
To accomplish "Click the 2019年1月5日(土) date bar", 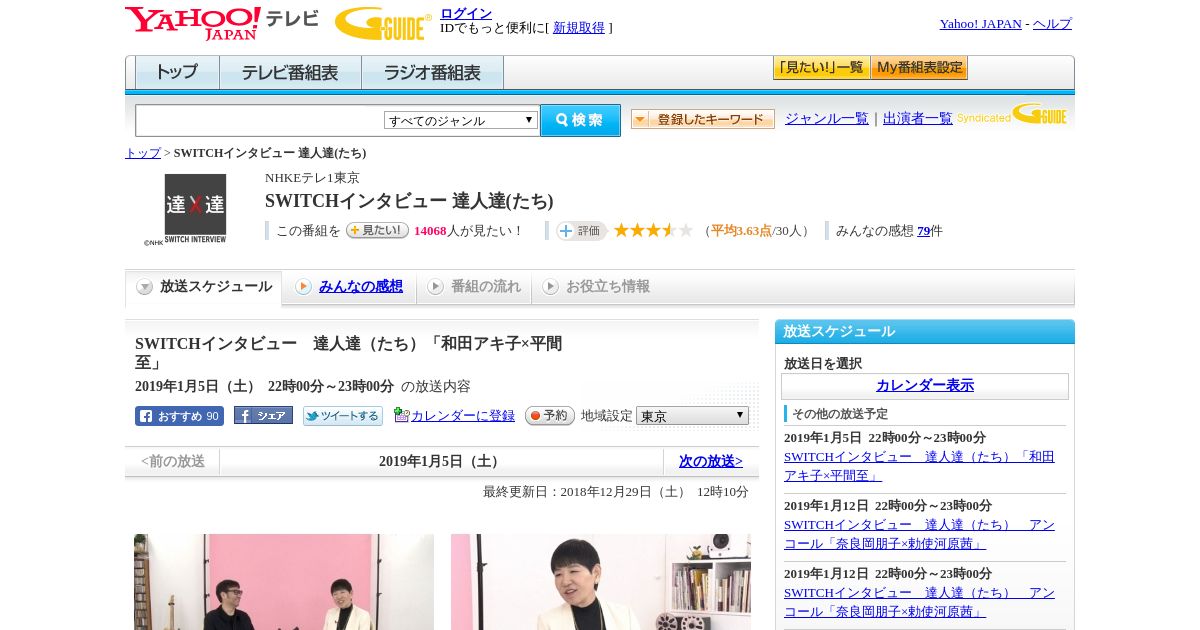I will [441, 461].
